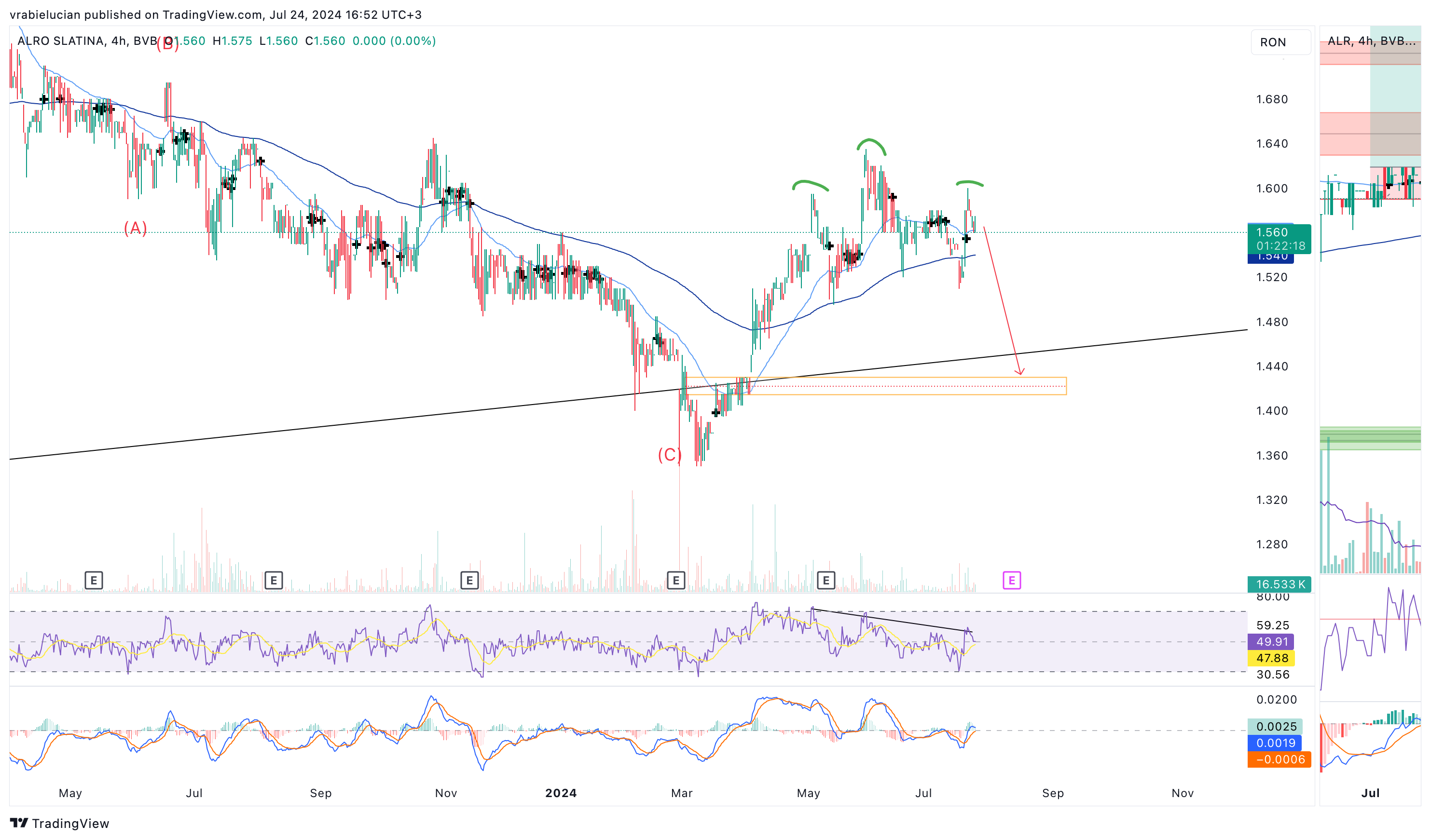Click the orange signal label −0.0006
This screenshot has width=1431, height=840.
tap(1280, 760)
